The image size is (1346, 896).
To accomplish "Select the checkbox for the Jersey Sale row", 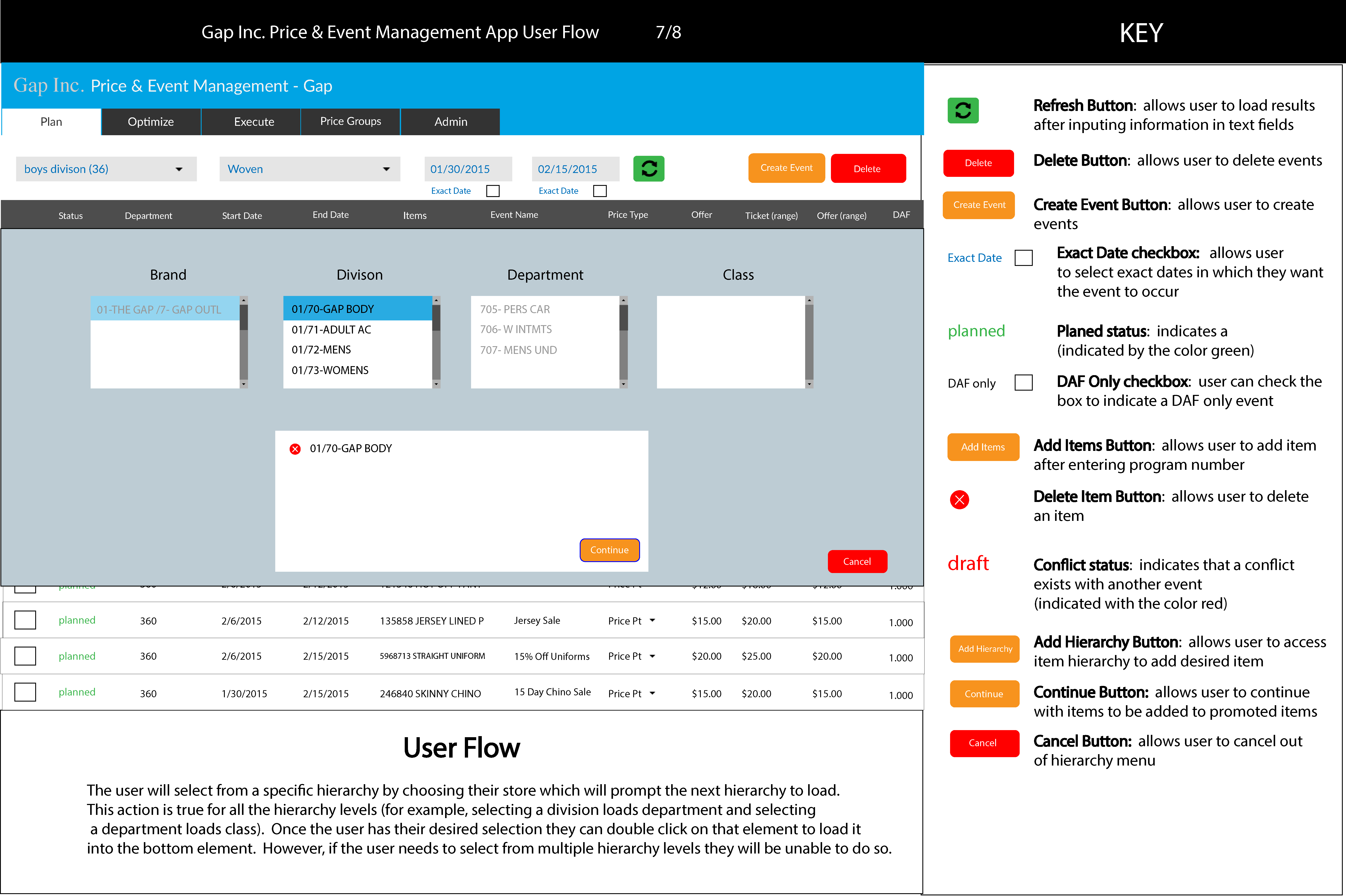I will [25, 620].
